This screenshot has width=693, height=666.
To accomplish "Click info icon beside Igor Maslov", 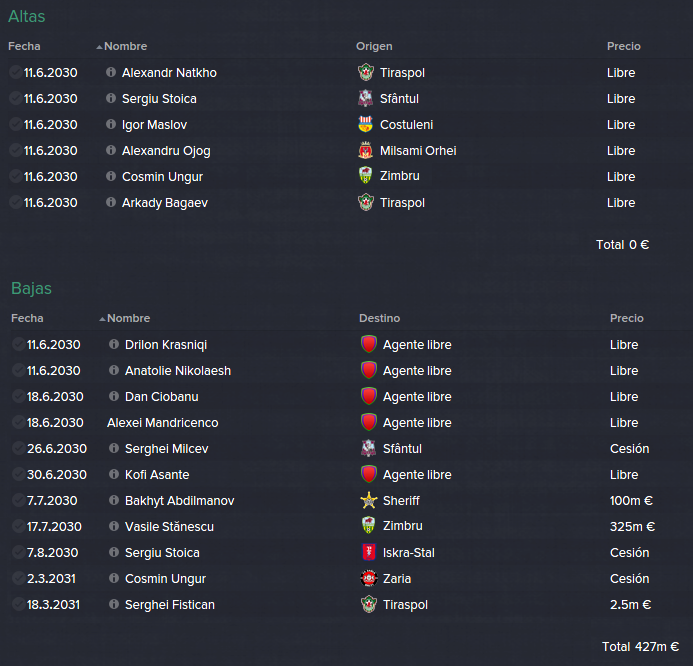I will (111, 124).
